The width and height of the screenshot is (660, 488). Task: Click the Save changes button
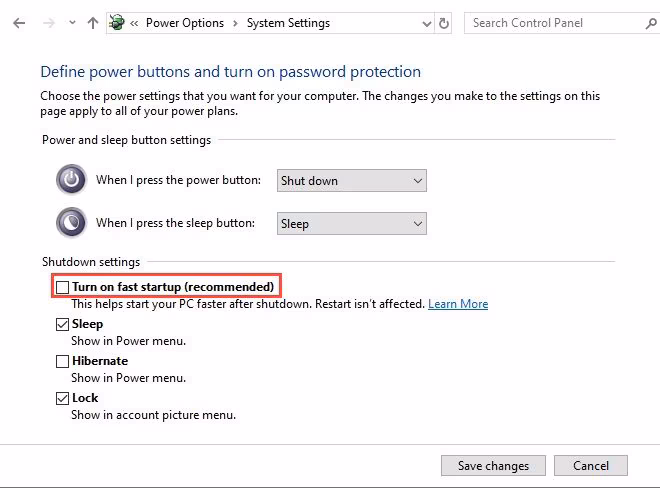tap(493, 465)
